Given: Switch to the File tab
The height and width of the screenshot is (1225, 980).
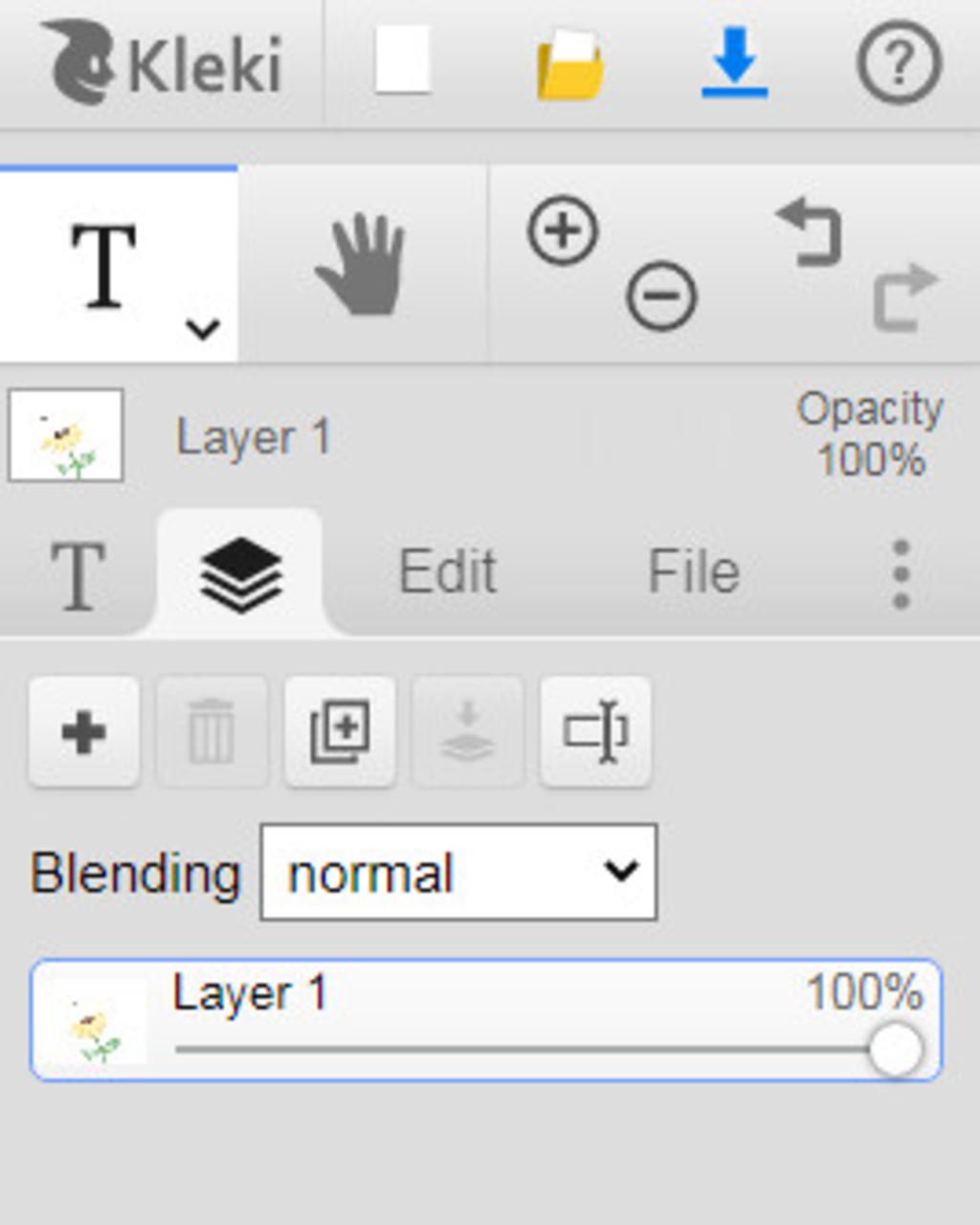Looking at the screenshot, I should (694, 572).
